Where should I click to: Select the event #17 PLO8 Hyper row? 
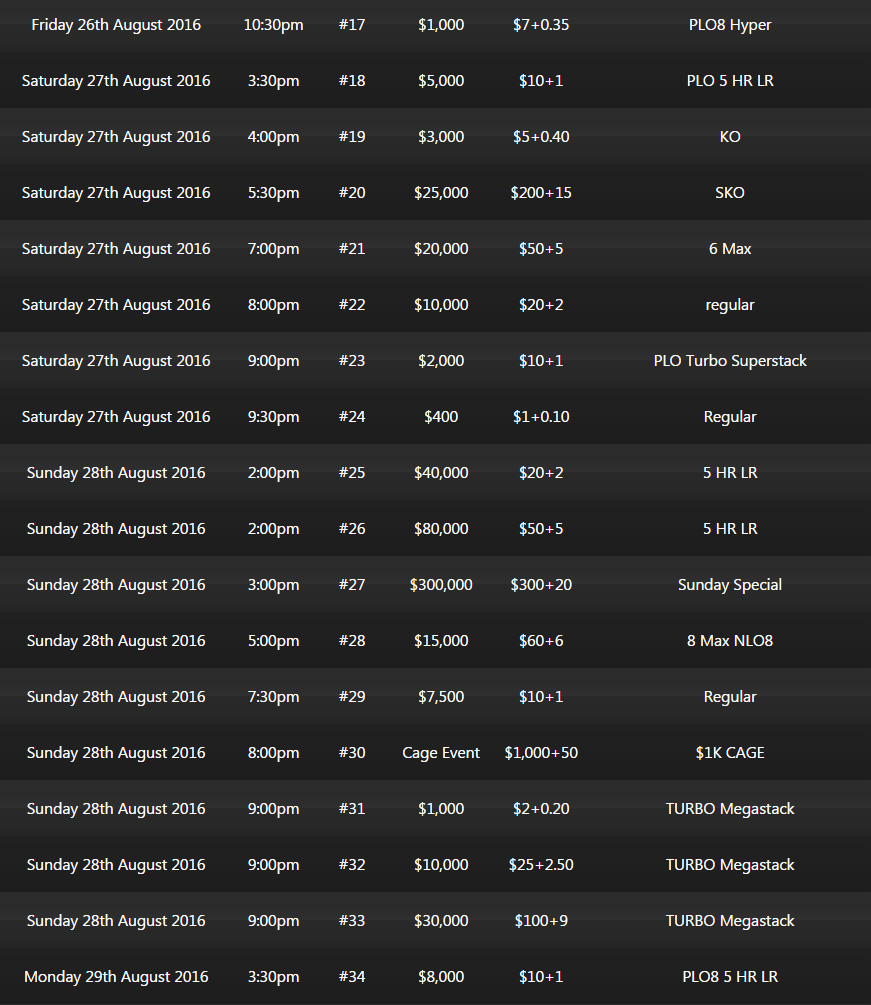[435, 25]
